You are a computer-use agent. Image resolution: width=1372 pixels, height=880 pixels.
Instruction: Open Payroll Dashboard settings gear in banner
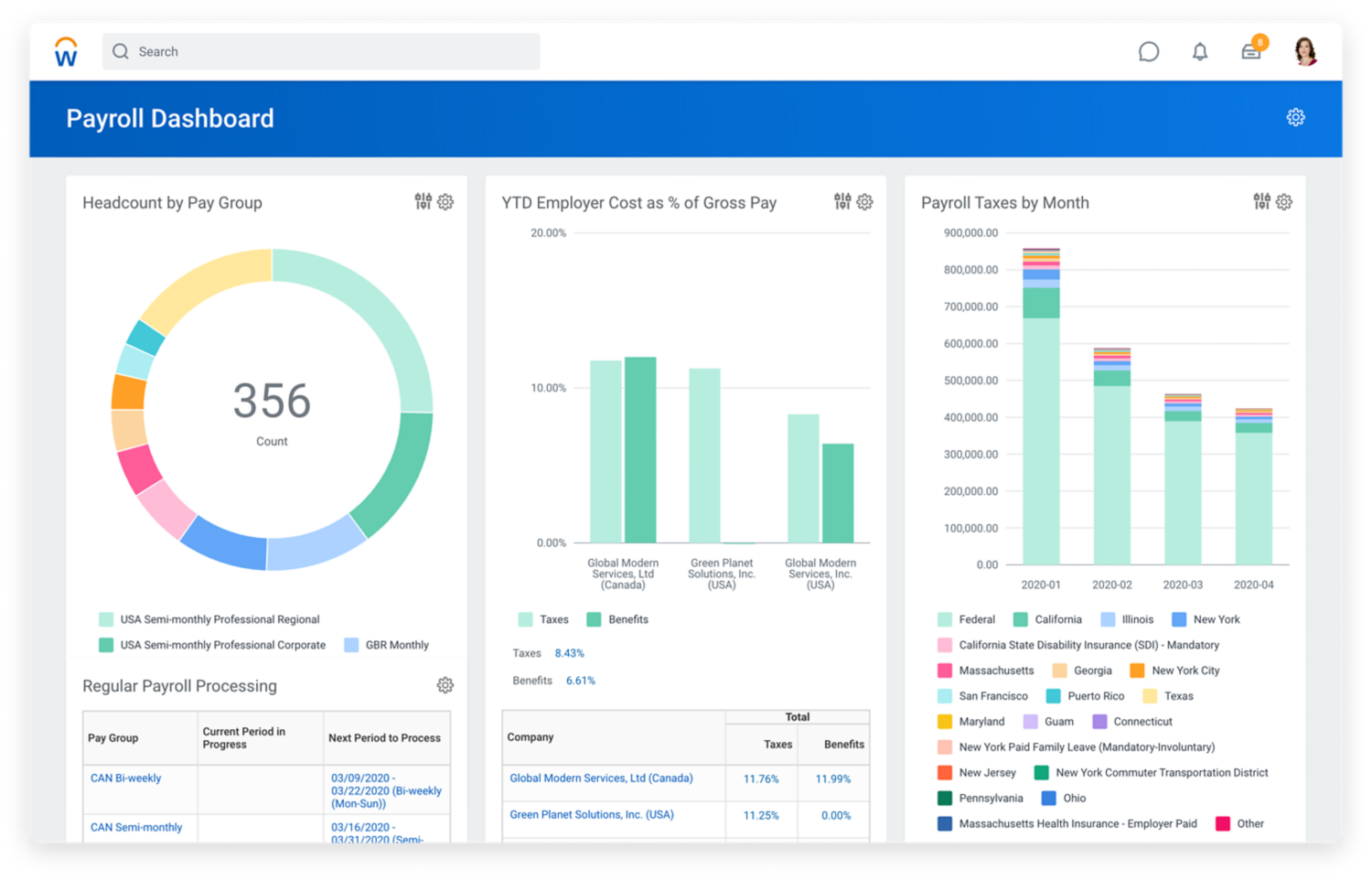(x=1295, y=117)
